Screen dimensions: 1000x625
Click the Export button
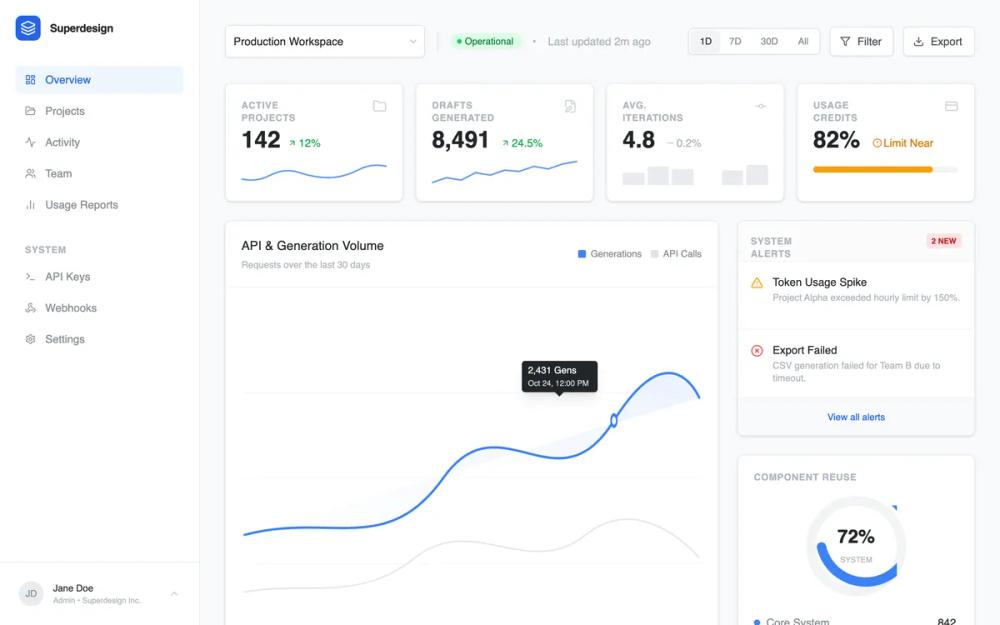click(938, 41)
